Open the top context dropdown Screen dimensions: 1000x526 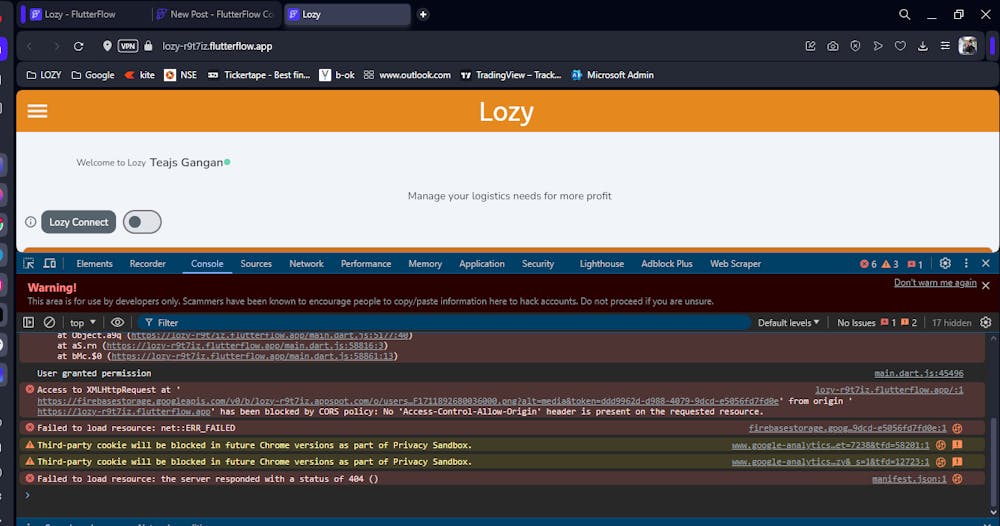[x=83, y=323]
